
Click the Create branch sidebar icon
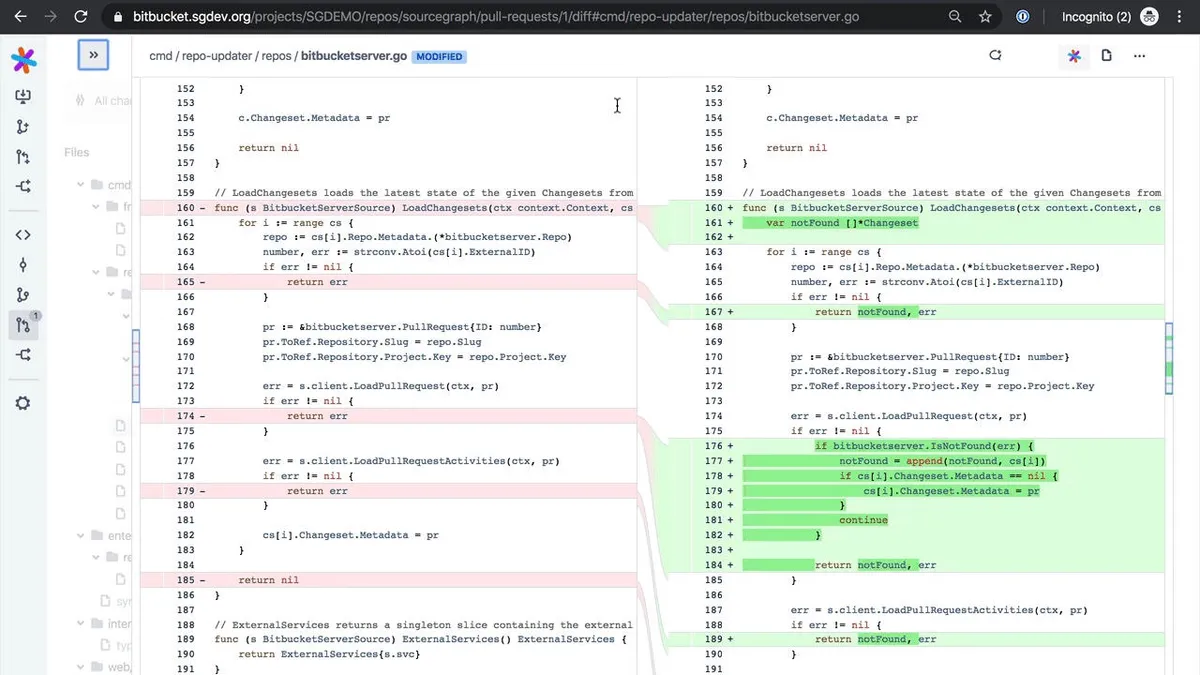point(23,127)
